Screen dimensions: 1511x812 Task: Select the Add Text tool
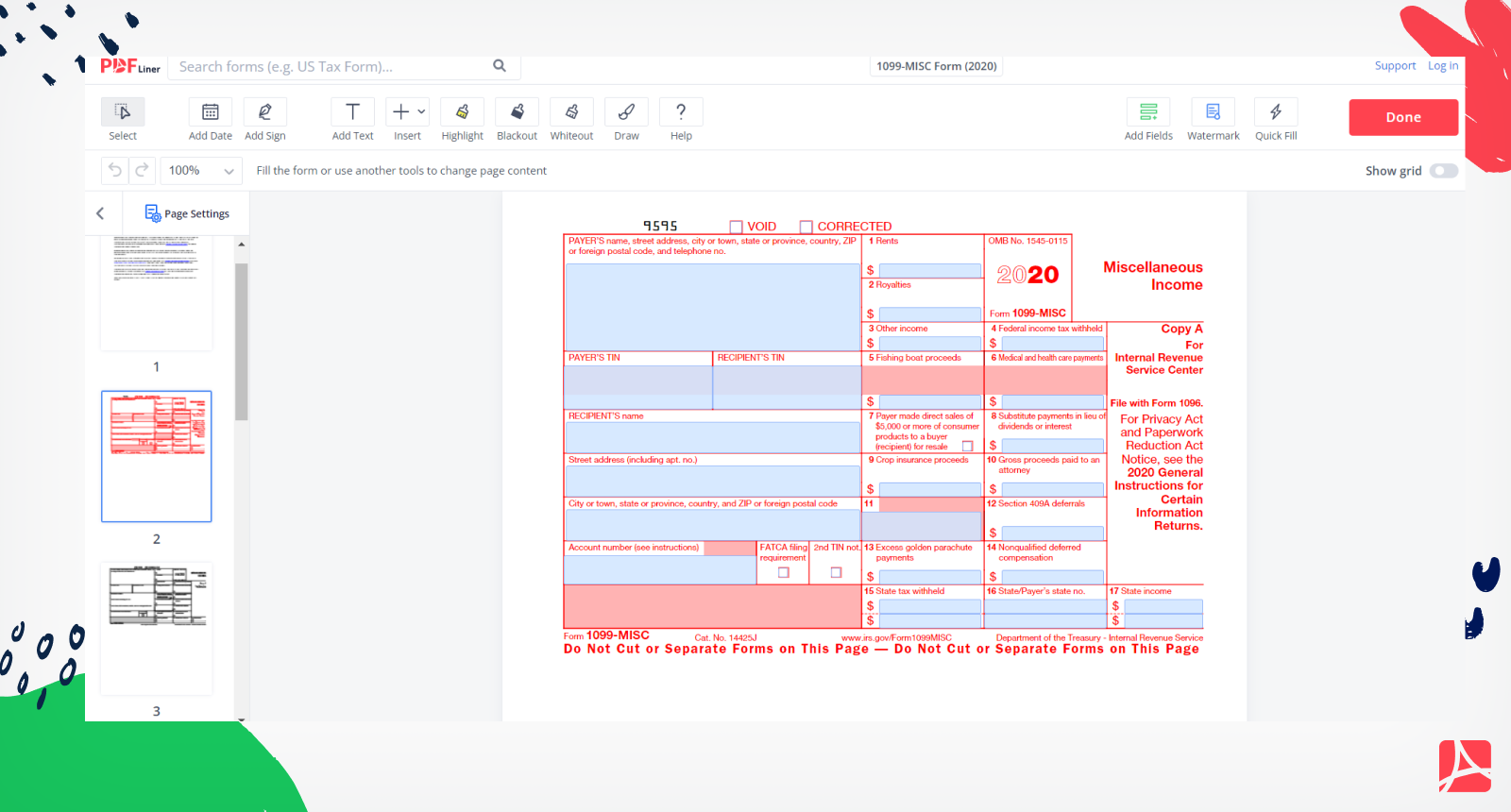click(352, 112)
